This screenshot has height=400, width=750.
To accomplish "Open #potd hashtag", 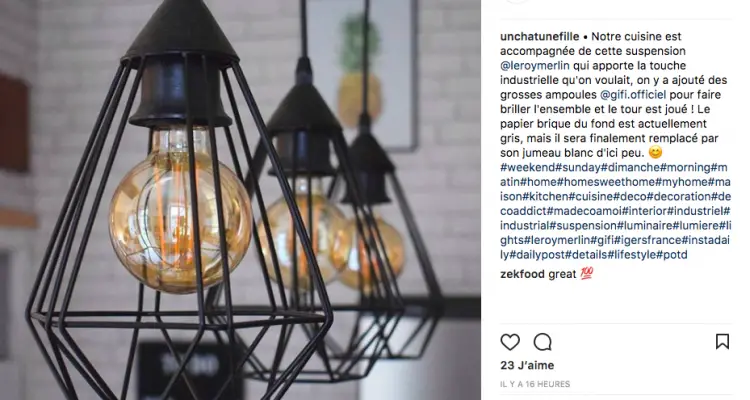I will coord(672,255).
